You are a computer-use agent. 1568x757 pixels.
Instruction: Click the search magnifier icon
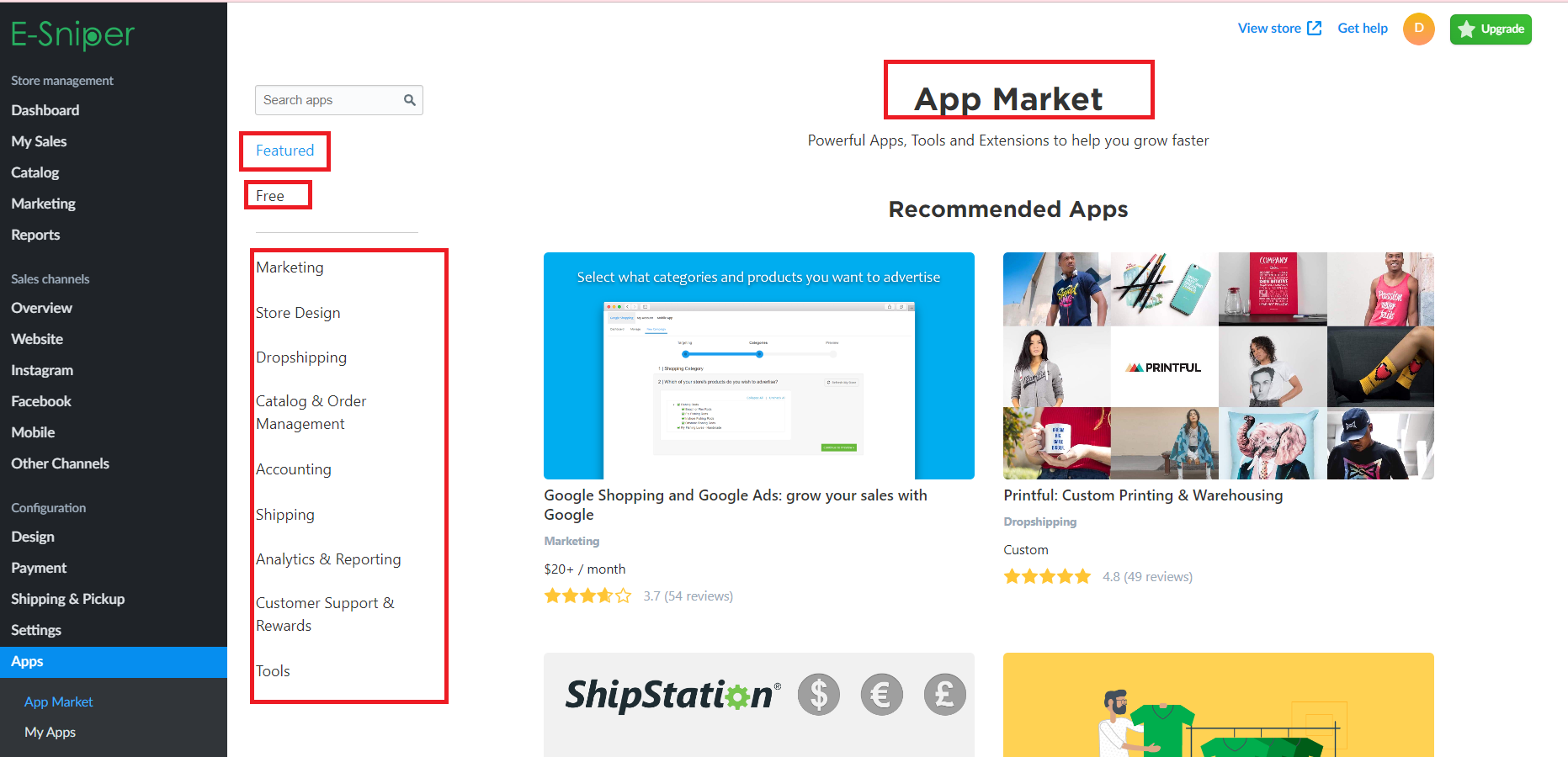point(409,100)
